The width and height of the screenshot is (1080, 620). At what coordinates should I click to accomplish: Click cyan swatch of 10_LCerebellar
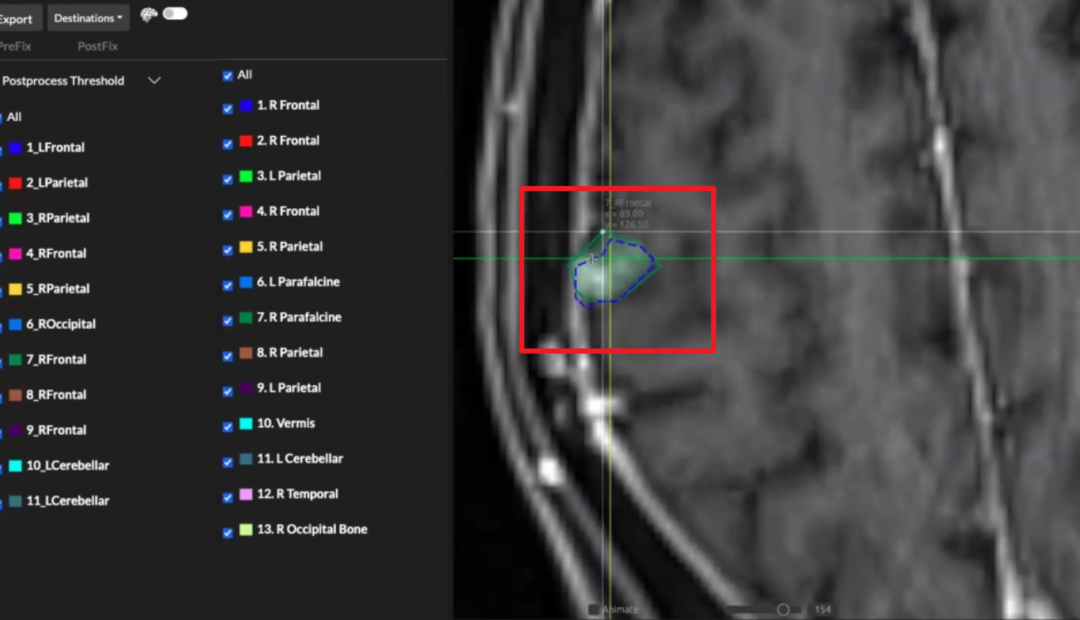click(x=15, y=466)
